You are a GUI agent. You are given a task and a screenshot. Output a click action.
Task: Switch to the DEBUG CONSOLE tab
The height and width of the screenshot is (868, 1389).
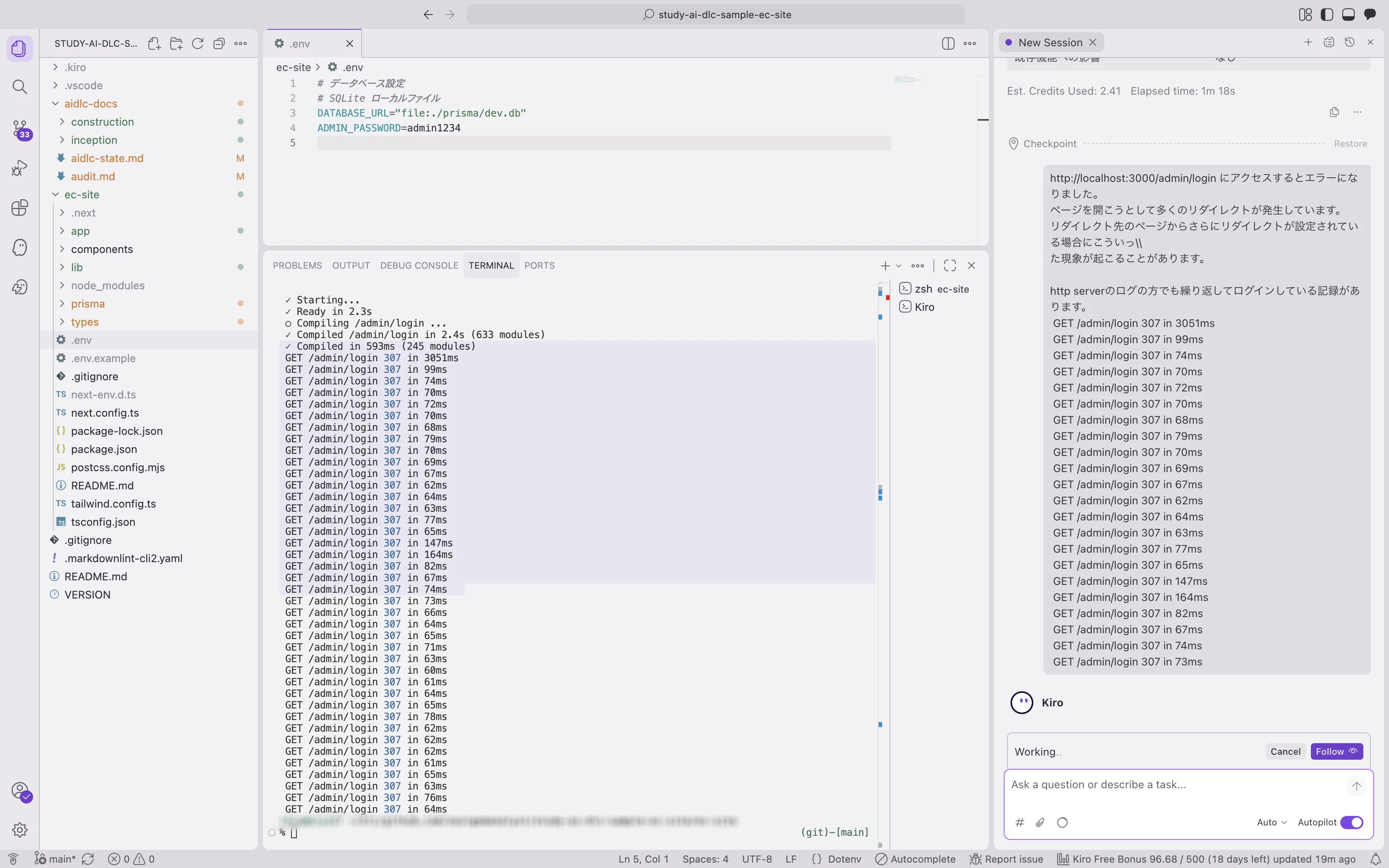[419, 265]
